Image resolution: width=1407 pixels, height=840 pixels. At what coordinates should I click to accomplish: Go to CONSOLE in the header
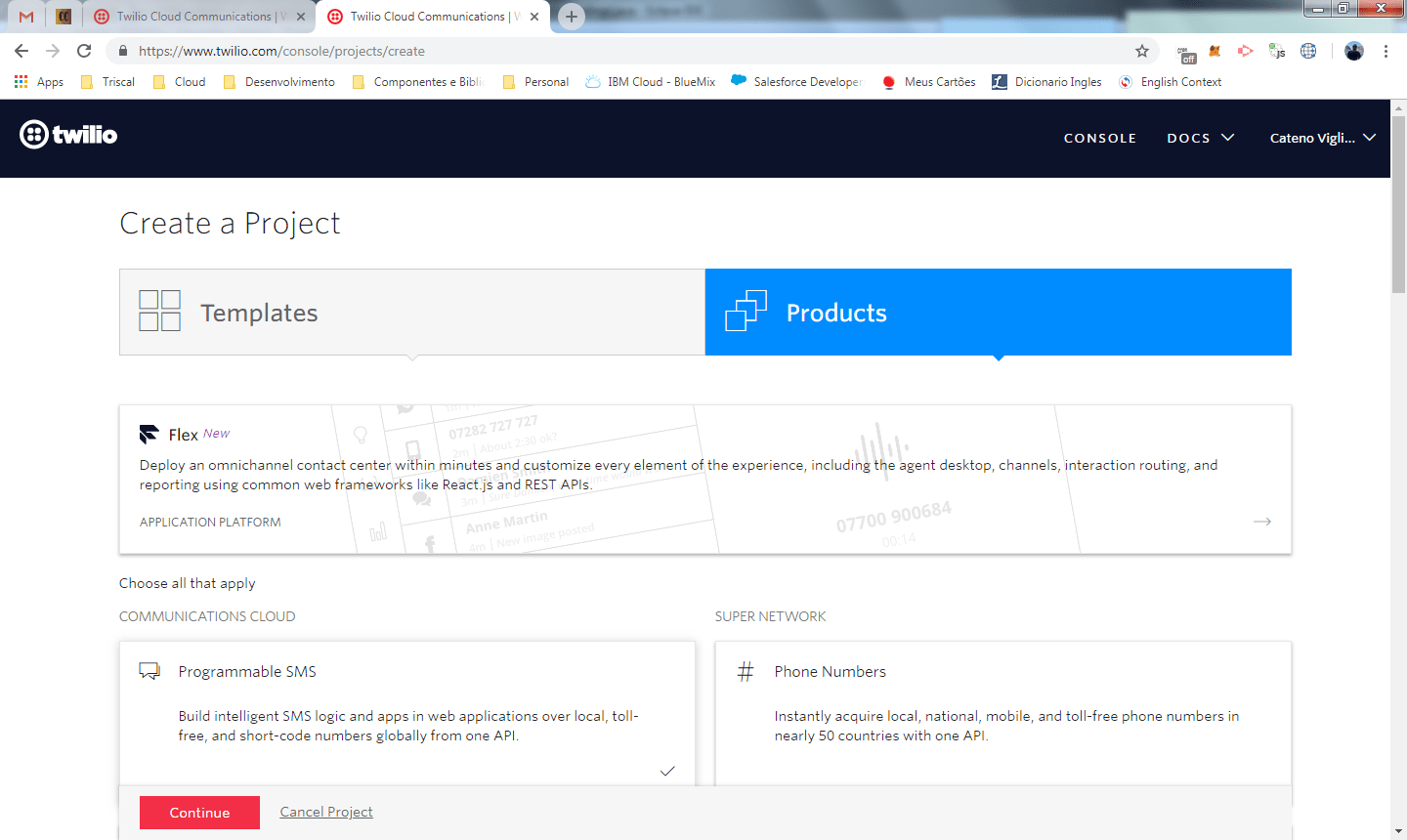1100,139
